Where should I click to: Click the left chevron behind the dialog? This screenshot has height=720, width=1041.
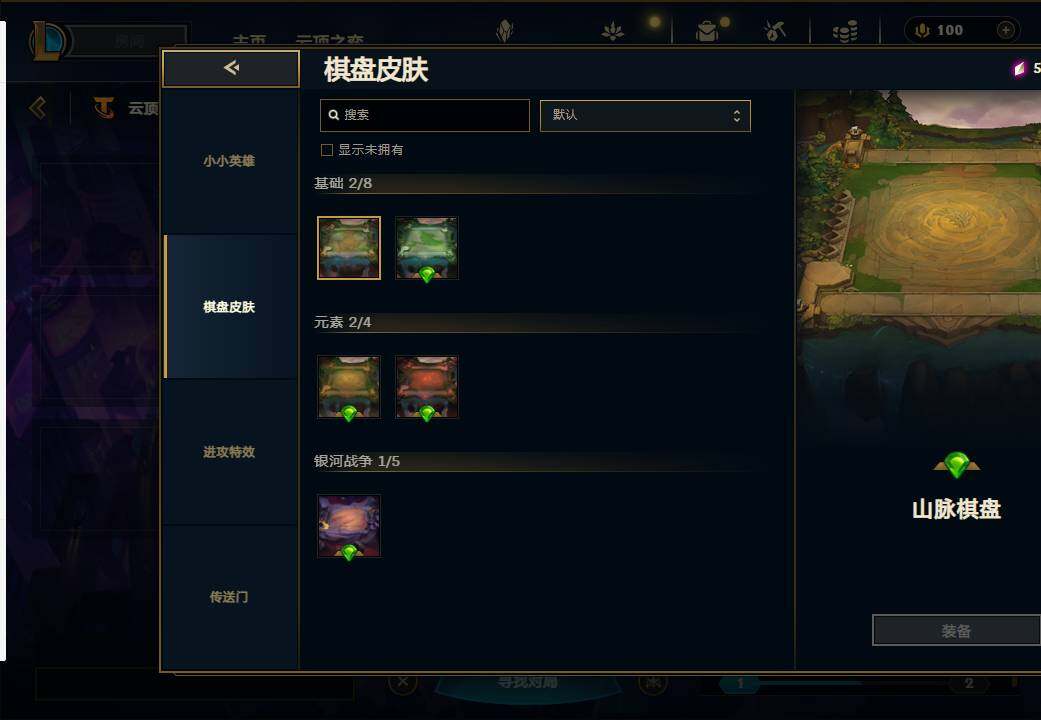pyautogui.click(x=38, y=108)
